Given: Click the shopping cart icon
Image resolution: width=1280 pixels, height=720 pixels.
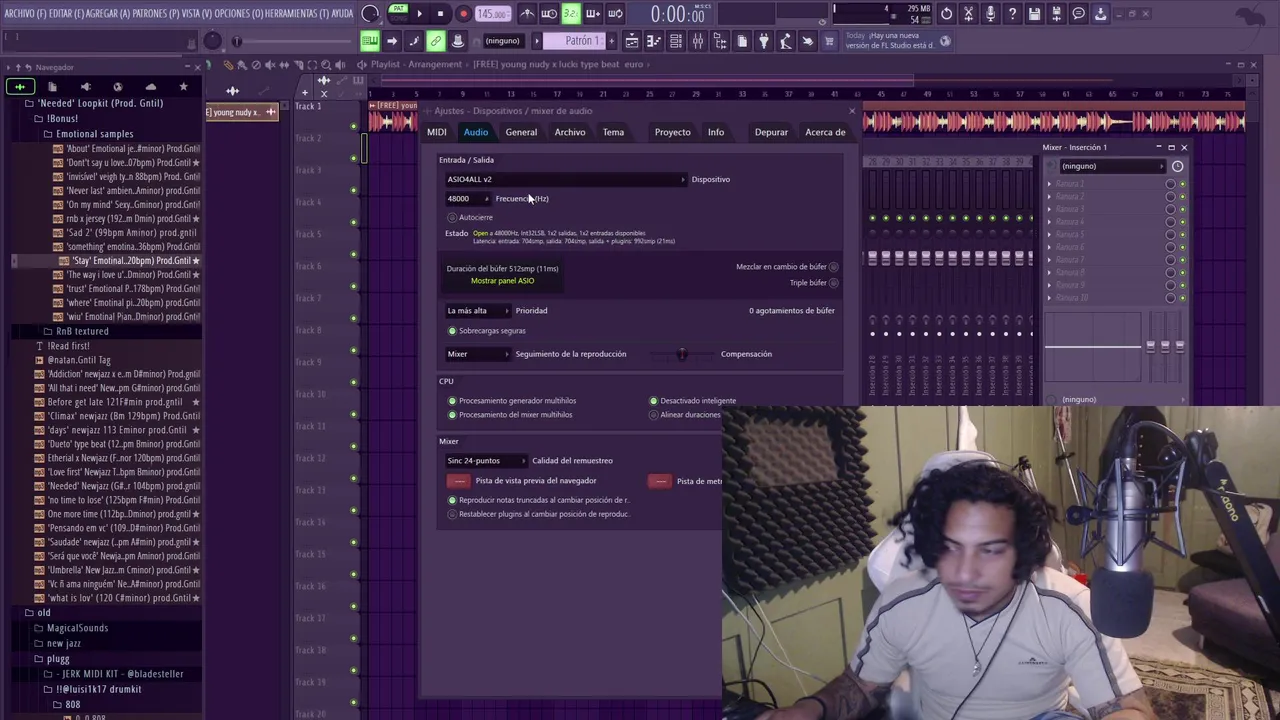Looking at the screenshot, I should click(x=829, y=41).
